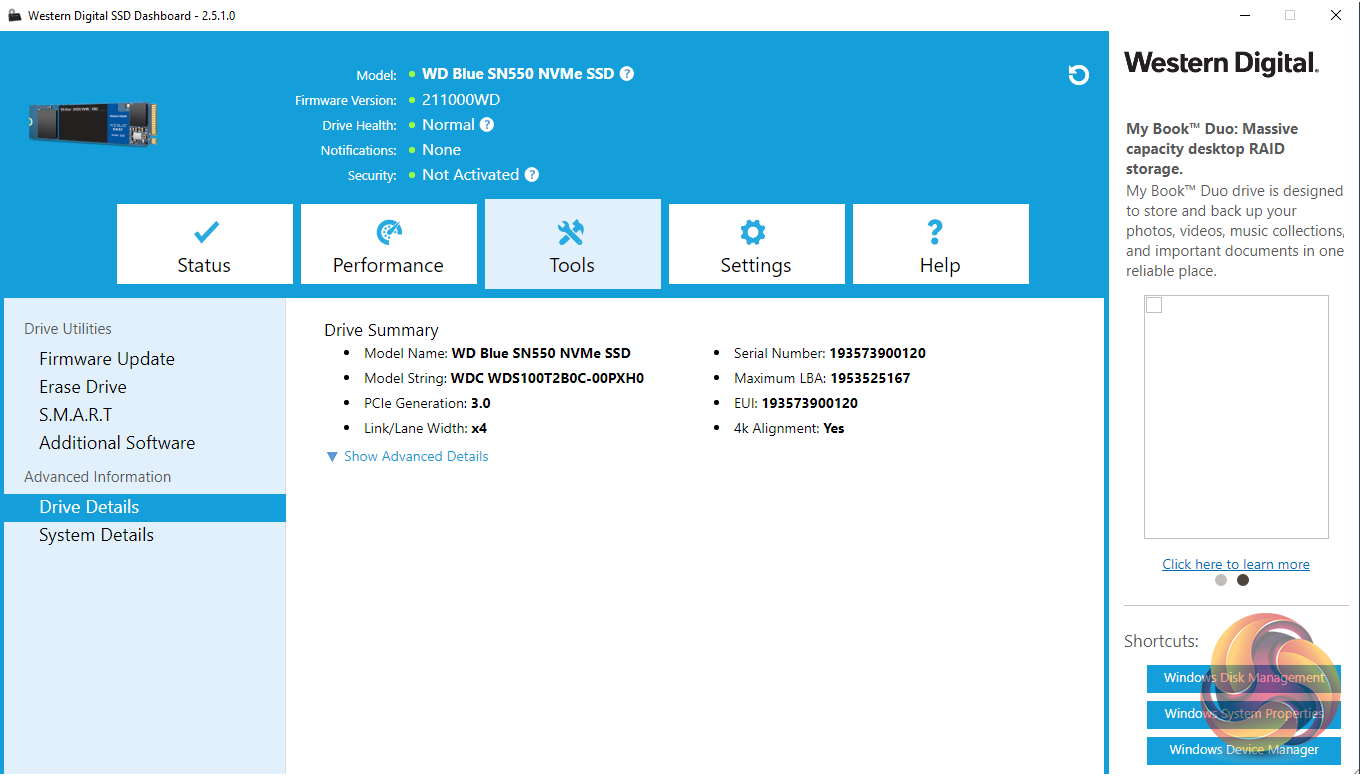
Task: Click the Model String value WDC WDS100T2B0C-00PXH0
Action: point(547,378)
